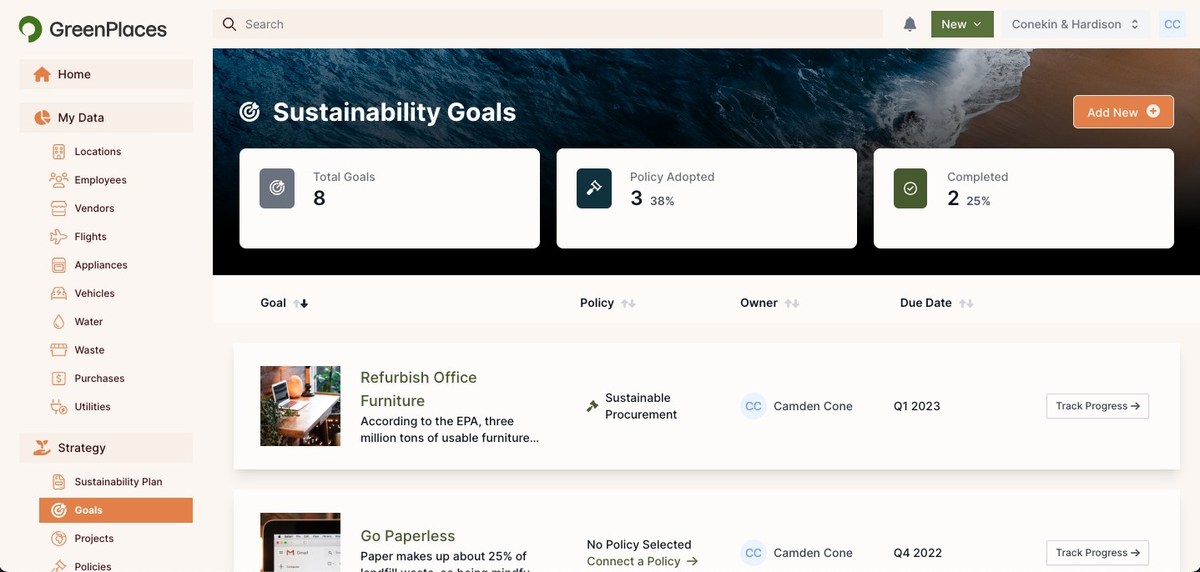Track Progress for Refurbish Office Furniture

click(x=1097, y=406)
